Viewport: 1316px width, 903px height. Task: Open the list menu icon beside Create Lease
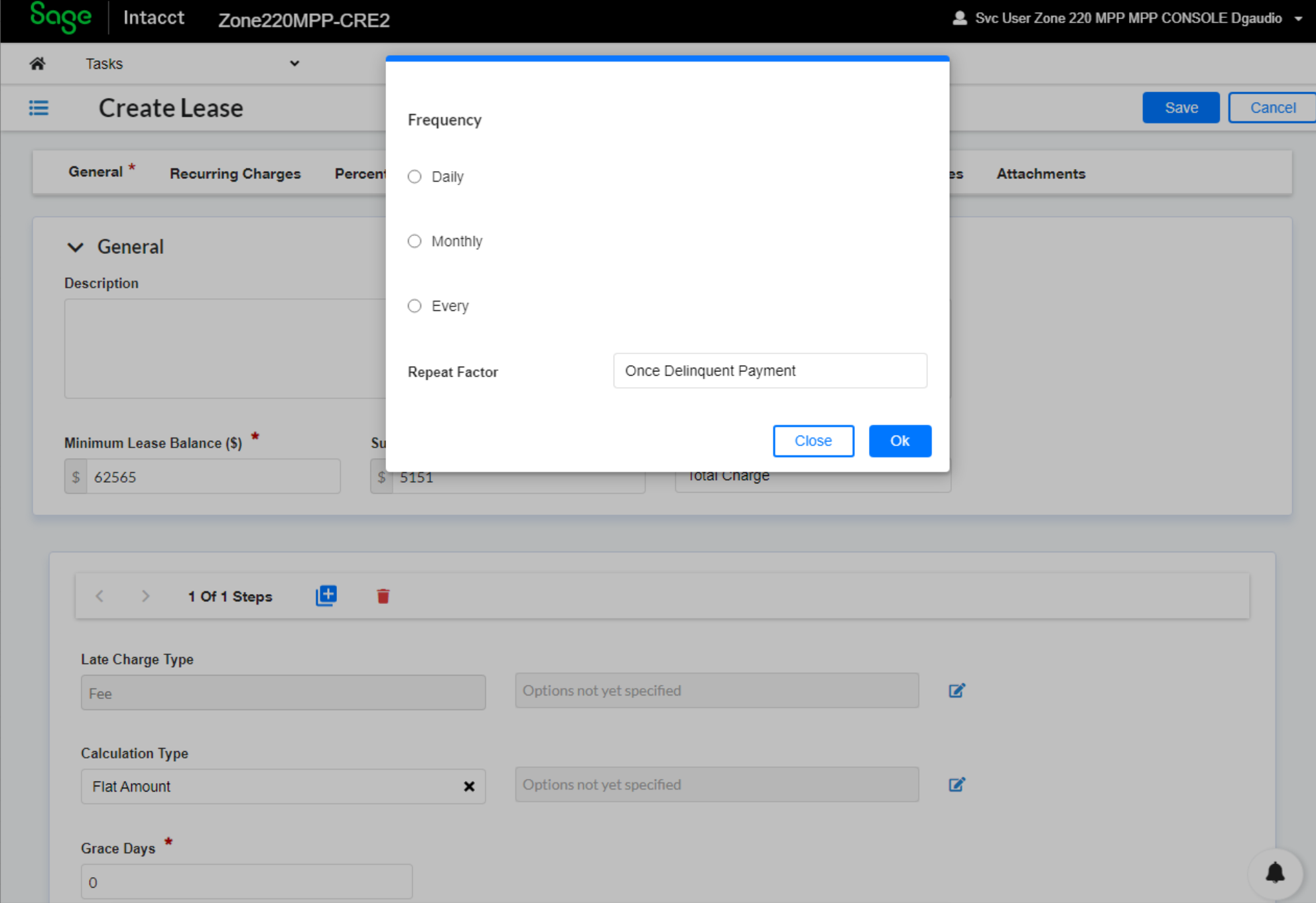pyautogui.click(x=38, y=107)
